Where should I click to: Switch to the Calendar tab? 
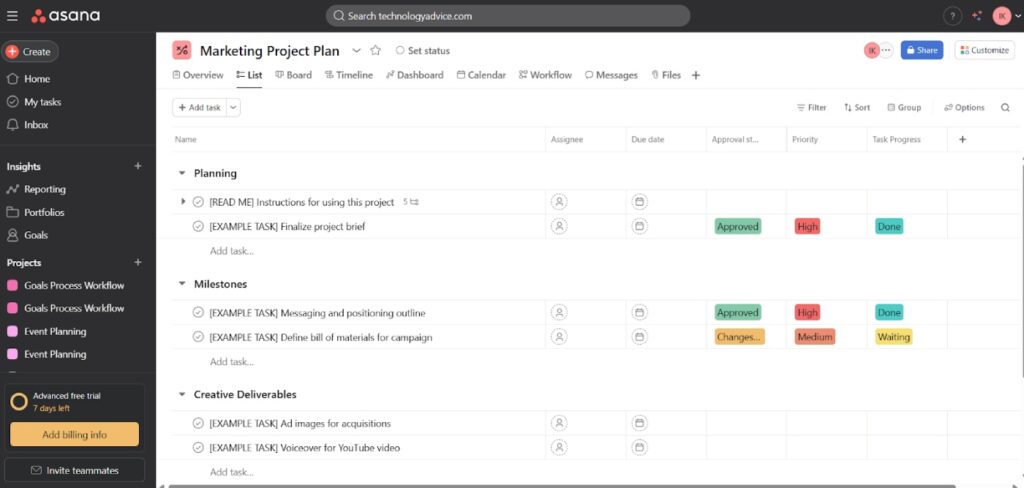click(x=481, y=75)
